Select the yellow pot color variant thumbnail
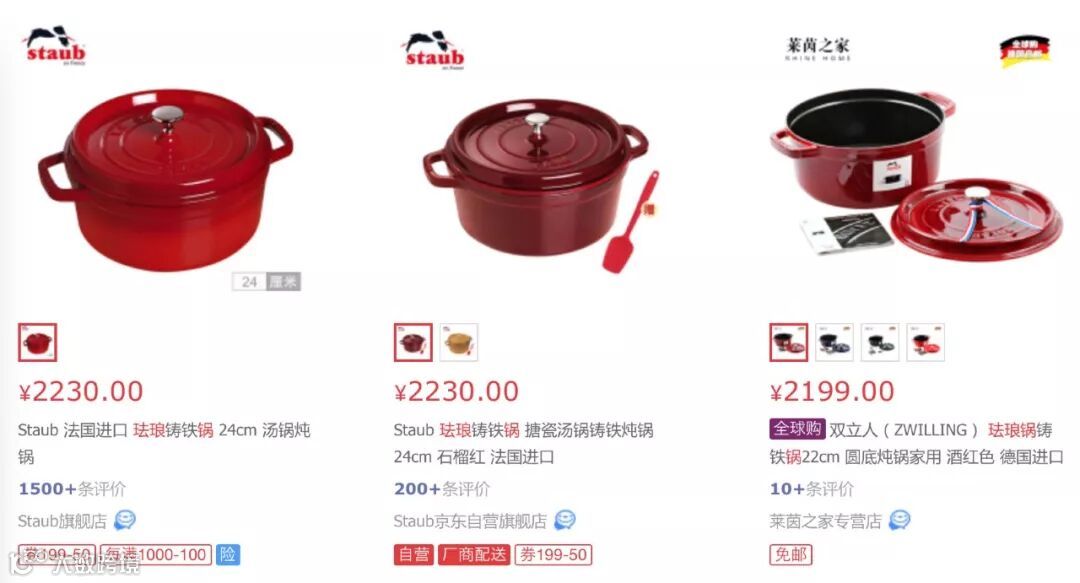Screen dimensions: 1080x583 click(459, 342)
